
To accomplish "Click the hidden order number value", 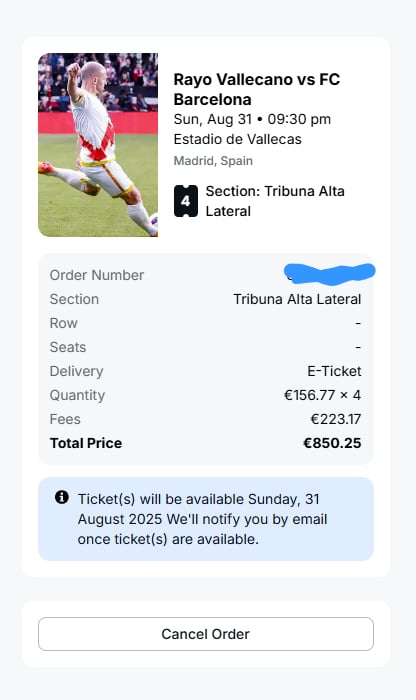I will coord(329,273).
